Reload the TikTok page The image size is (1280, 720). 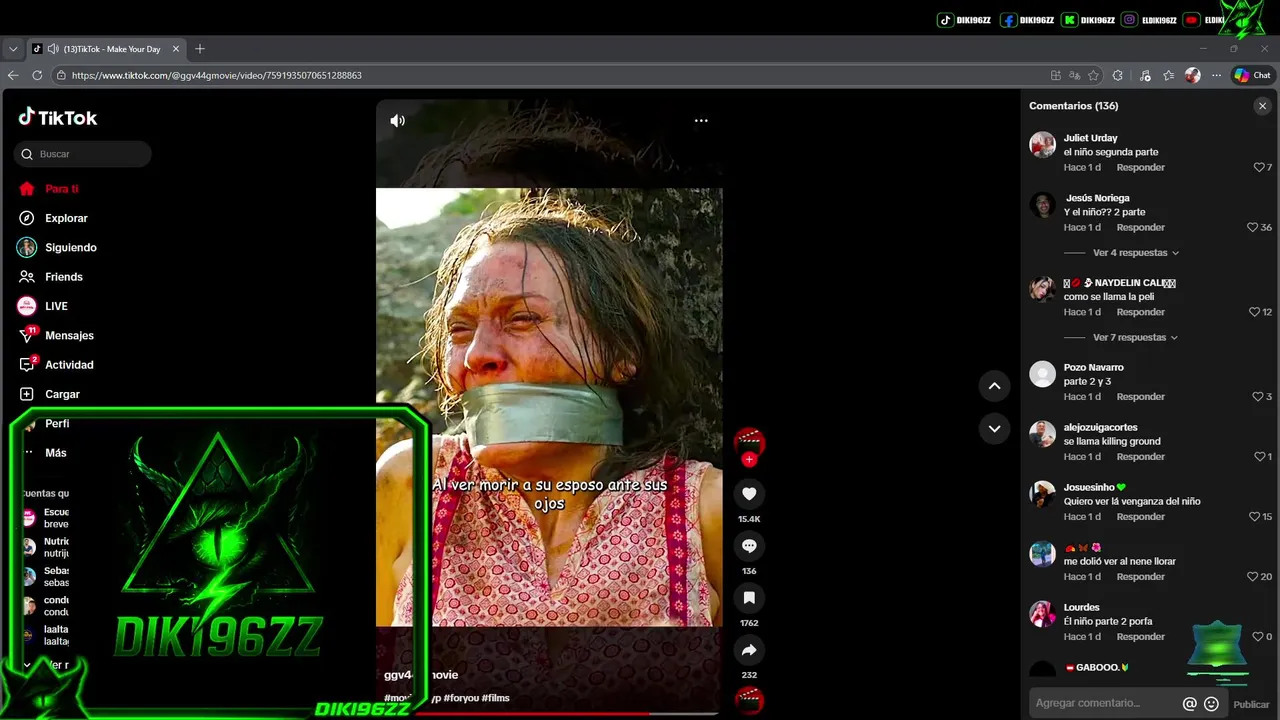(x=37, y=75)
